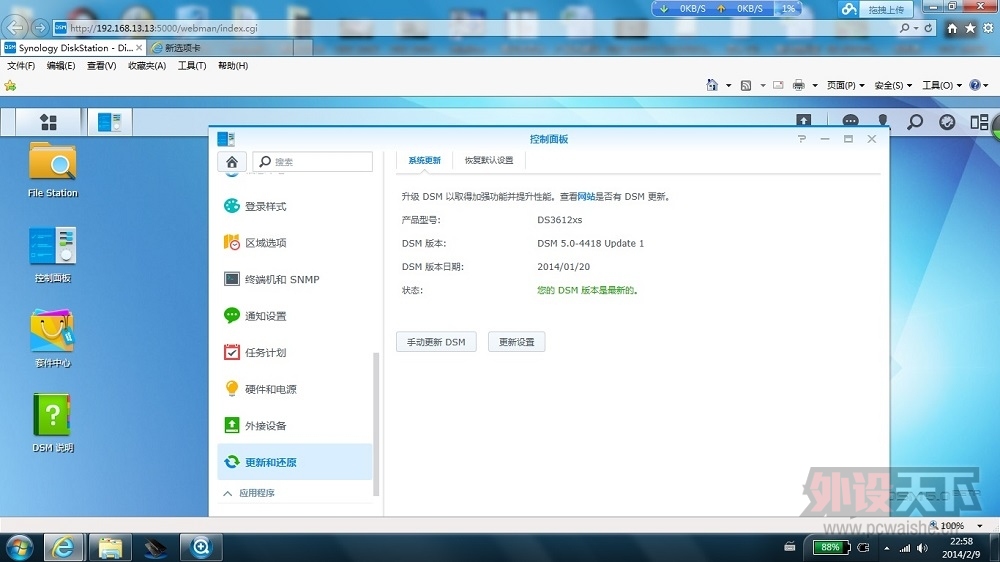1000x562 pixels.
Task: Open DSM upload queue icon
Action: pyautogui.click(x=804, y=121)
